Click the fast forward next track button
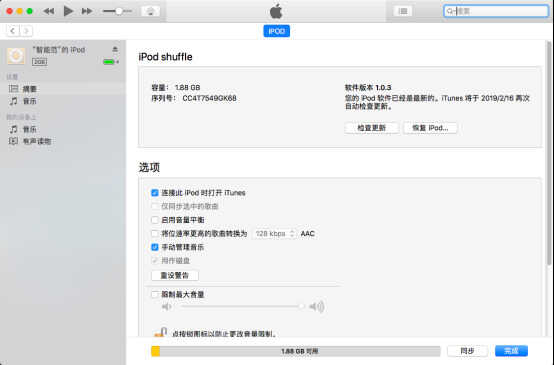This screenshot has height=365, width=554. (x=87, y=11)
